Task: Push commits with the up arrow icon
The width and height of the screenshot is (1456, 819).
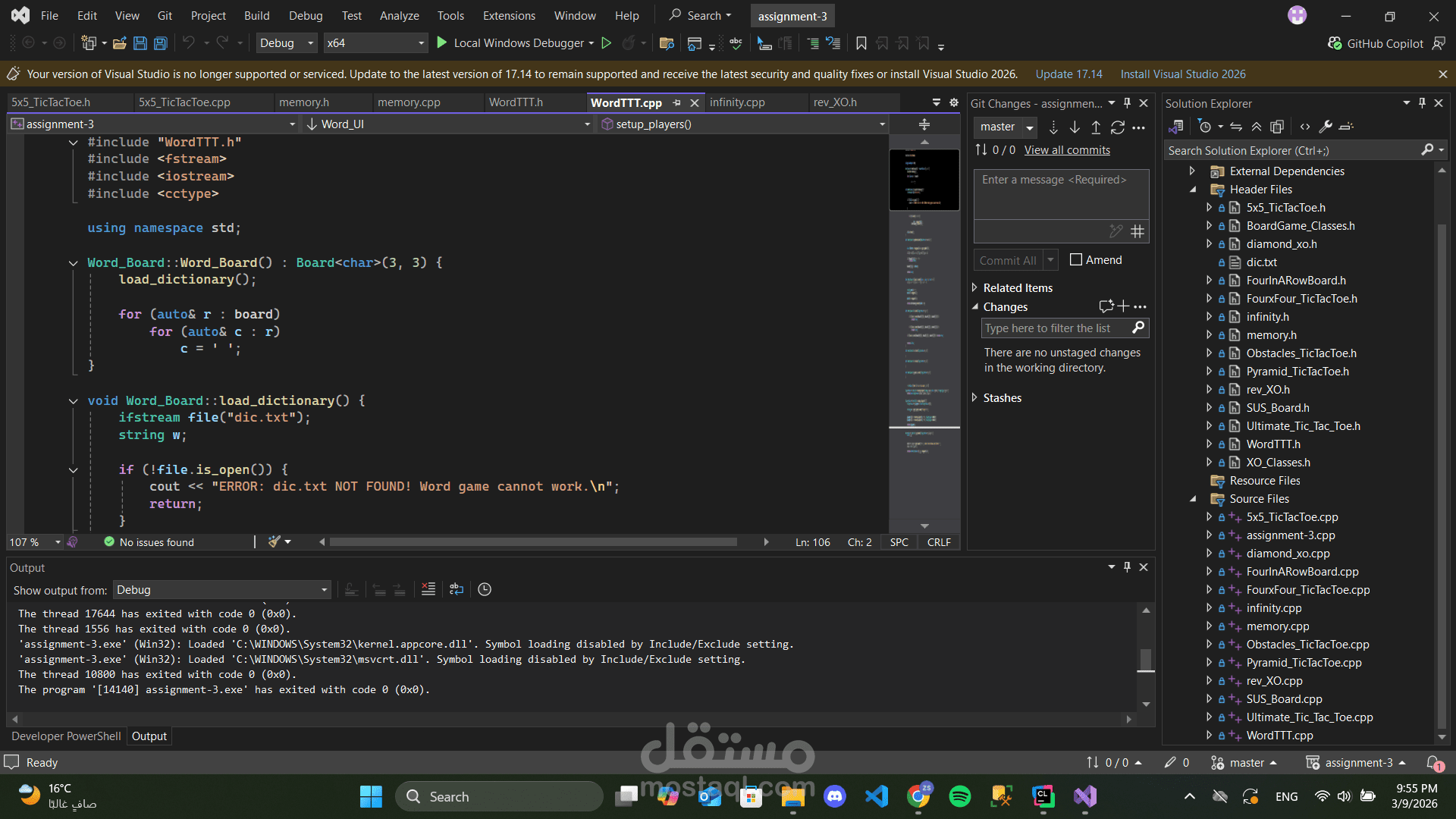Action: (x=1096, y=127)
